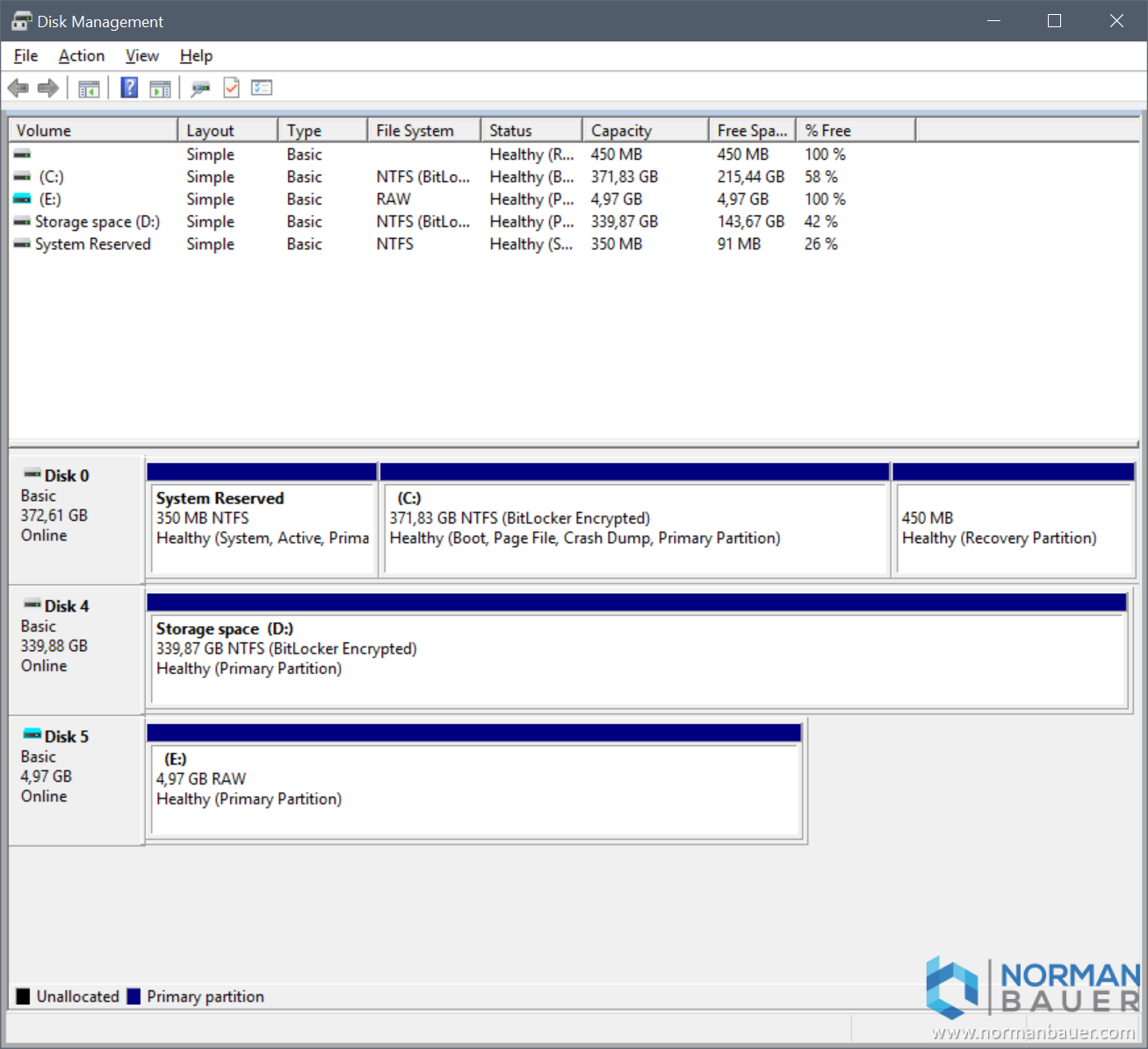Click the Back arrow in the toolbar
Image resolution: width=1148 pixels, height=1049 pixels.
pos(18,88)
